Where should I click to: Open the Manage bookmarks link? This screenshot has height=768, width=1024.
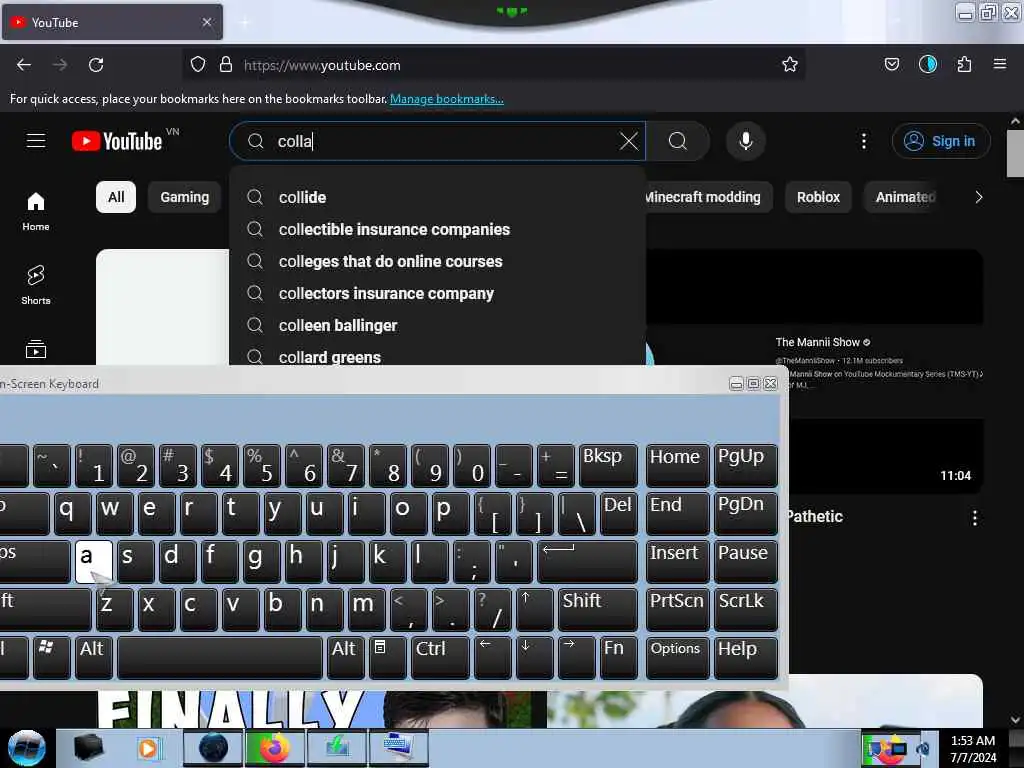[447, 99]
